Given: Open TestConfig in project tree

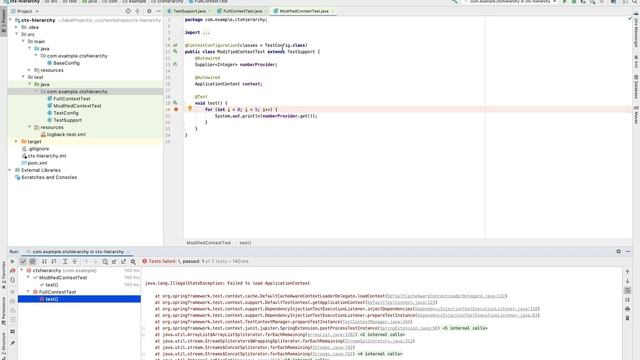Looking at the screenshot, I should [66, 113].
